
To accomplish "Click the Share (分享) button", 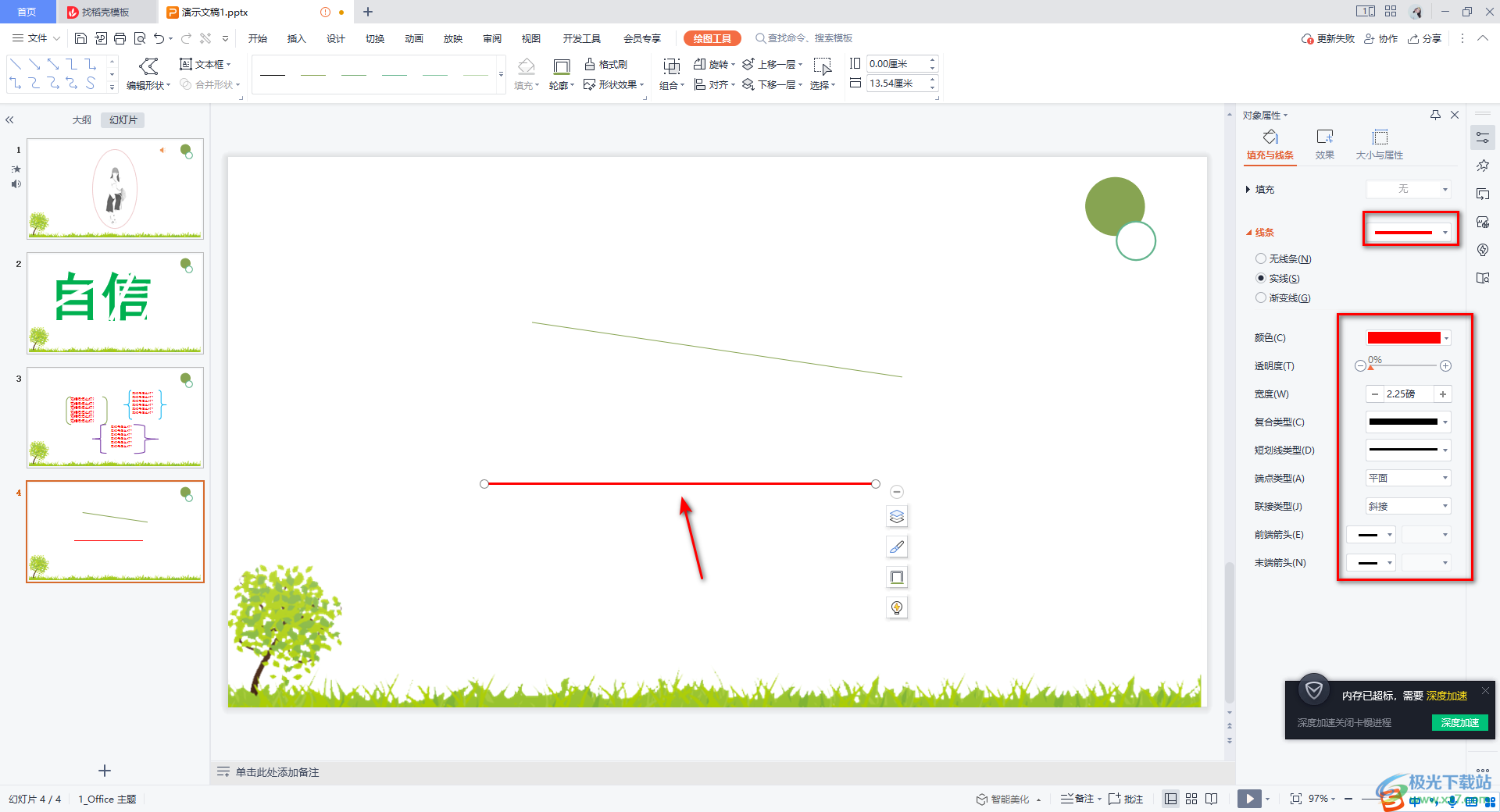I will pos(1424,38).
